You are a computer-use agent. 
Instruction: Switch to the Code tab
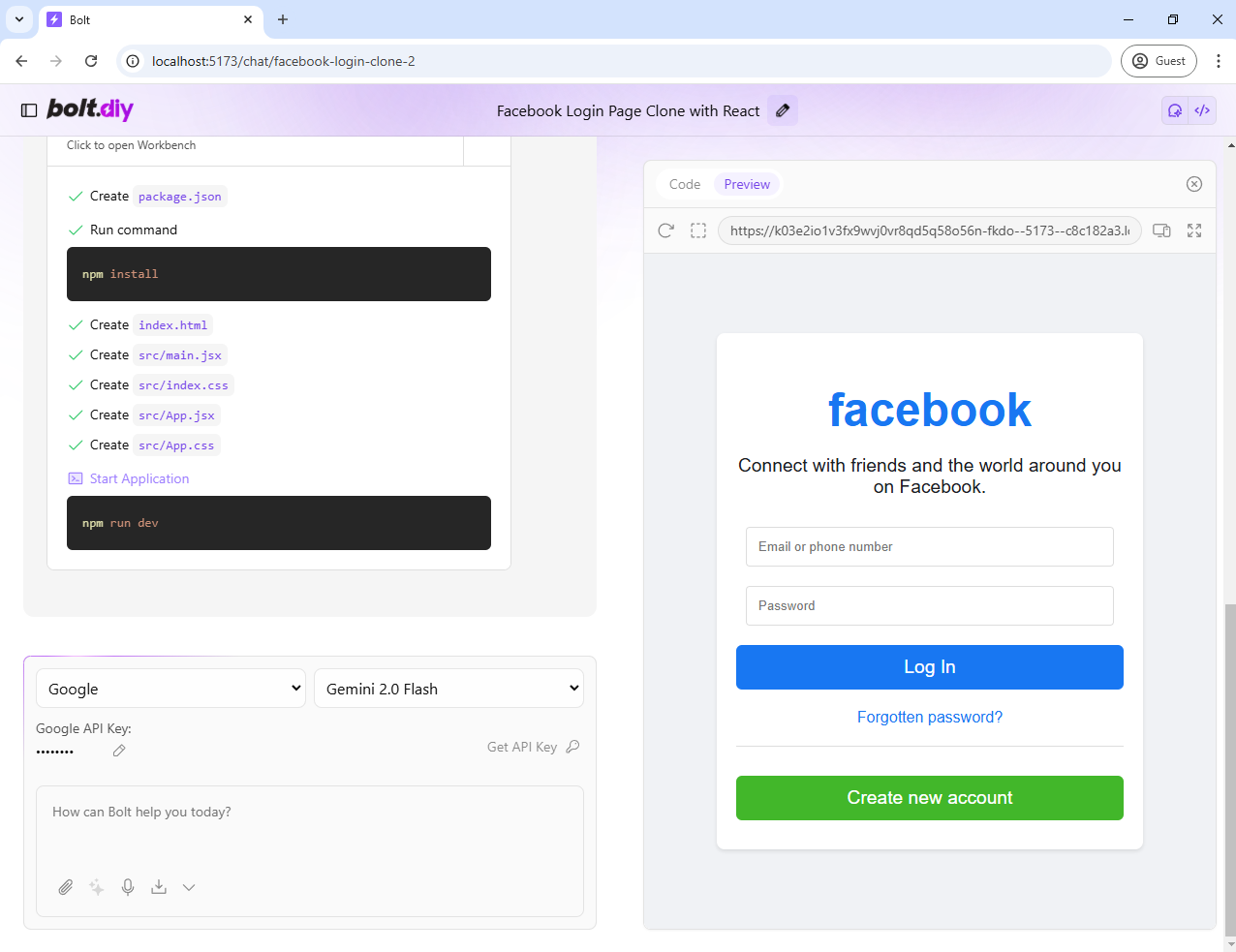[685, 184]
